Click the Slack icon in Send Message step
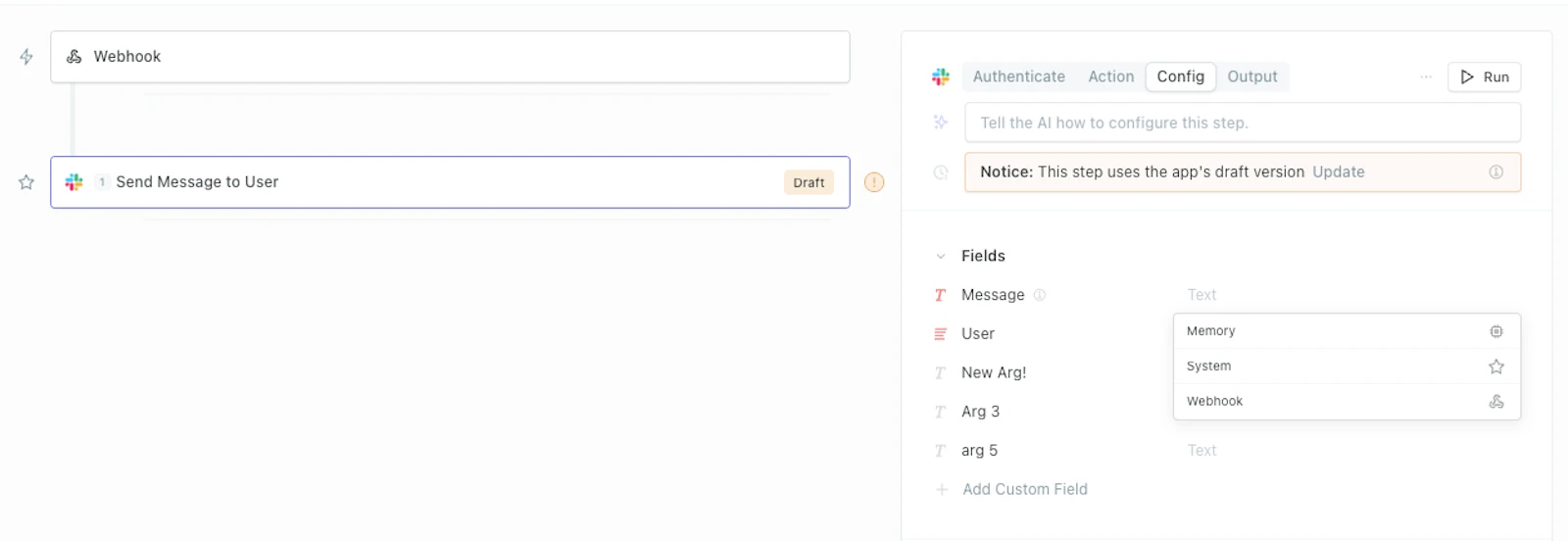This screenshot has width=1568, height=541. pyautogui.click(x=73, y=182)
